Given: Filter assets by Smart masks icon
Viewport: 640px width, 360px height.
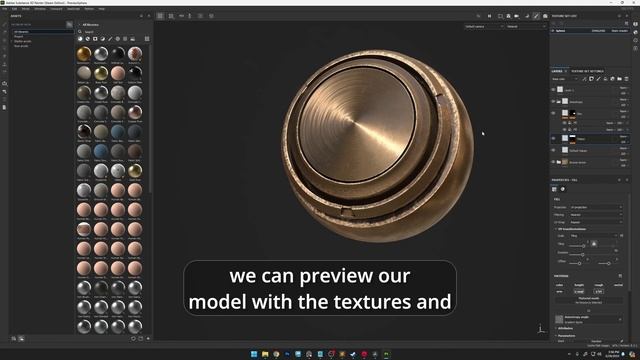Looking at the screenshot, I should (x=95, y=39).
